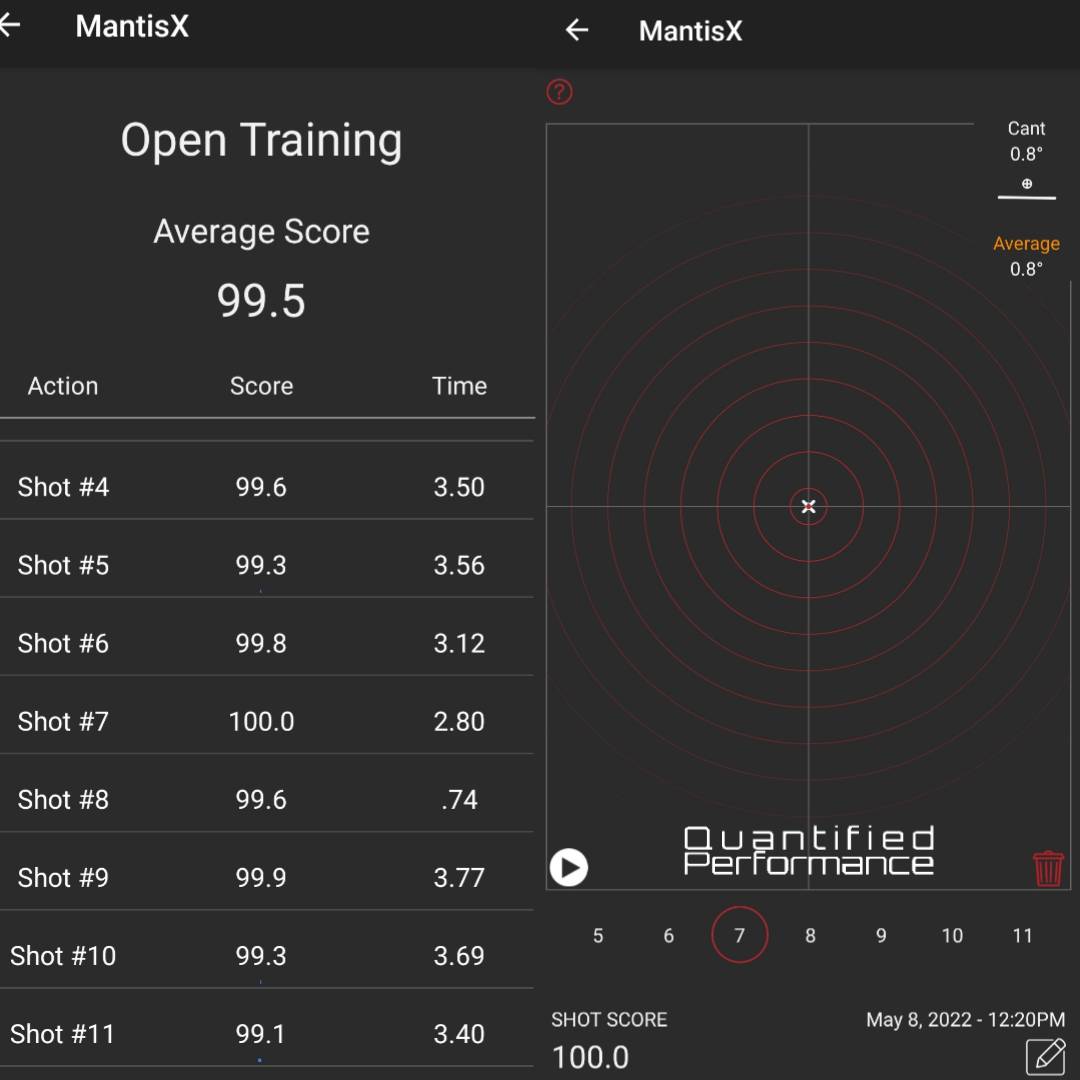Tap the 3.50 time for Shot #4
Screen dimensions: 1080x1080
pyautogui.click(x=459, y=487)
